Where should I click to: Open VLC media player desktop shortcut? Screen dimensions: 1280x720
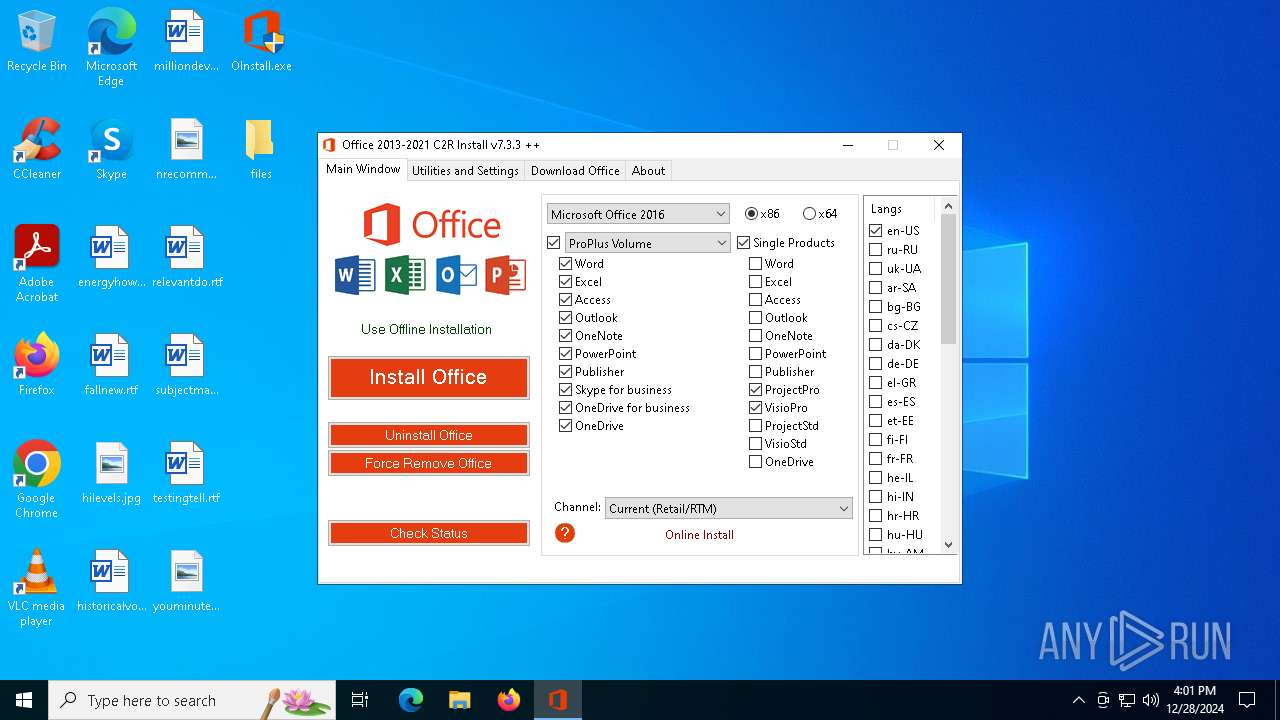(x=37, y=588)
